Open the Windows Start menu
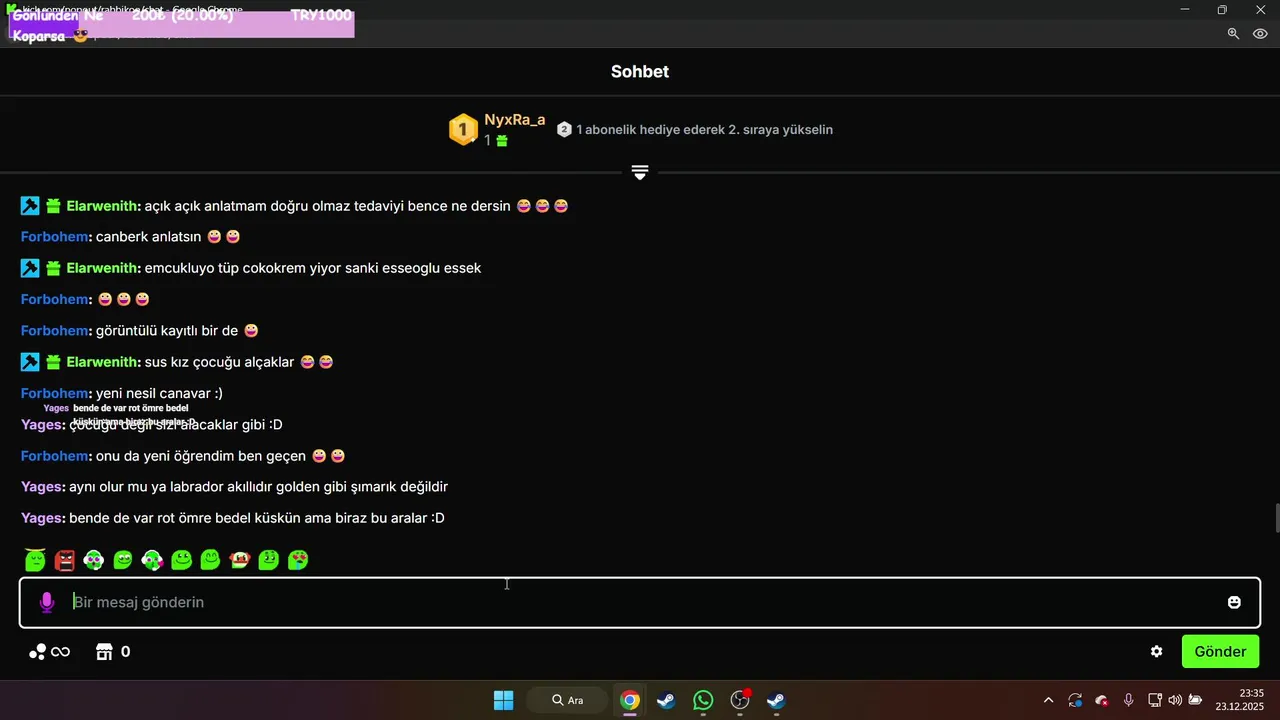The image size is (1280, 720). [x=503, y=700]
